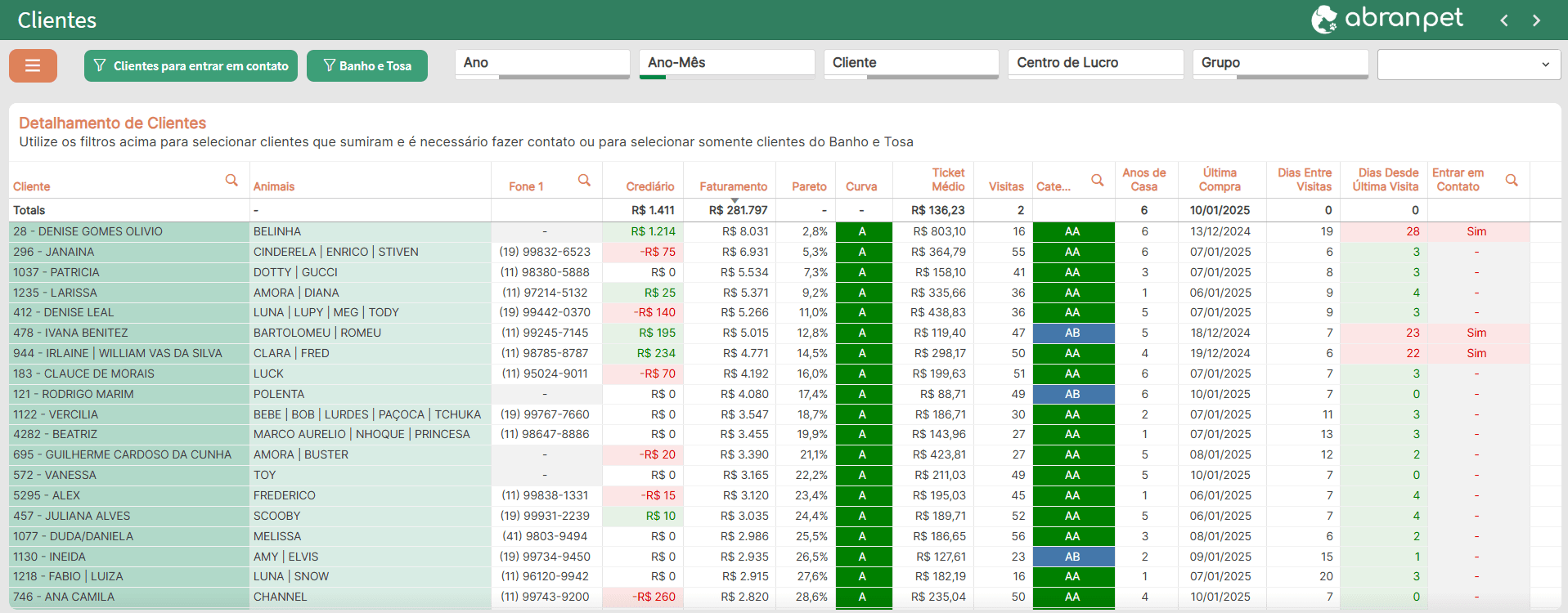1568x613 pixels.
Task: Click the search icon in Cliente column
Action: click(x=231, y=180)
